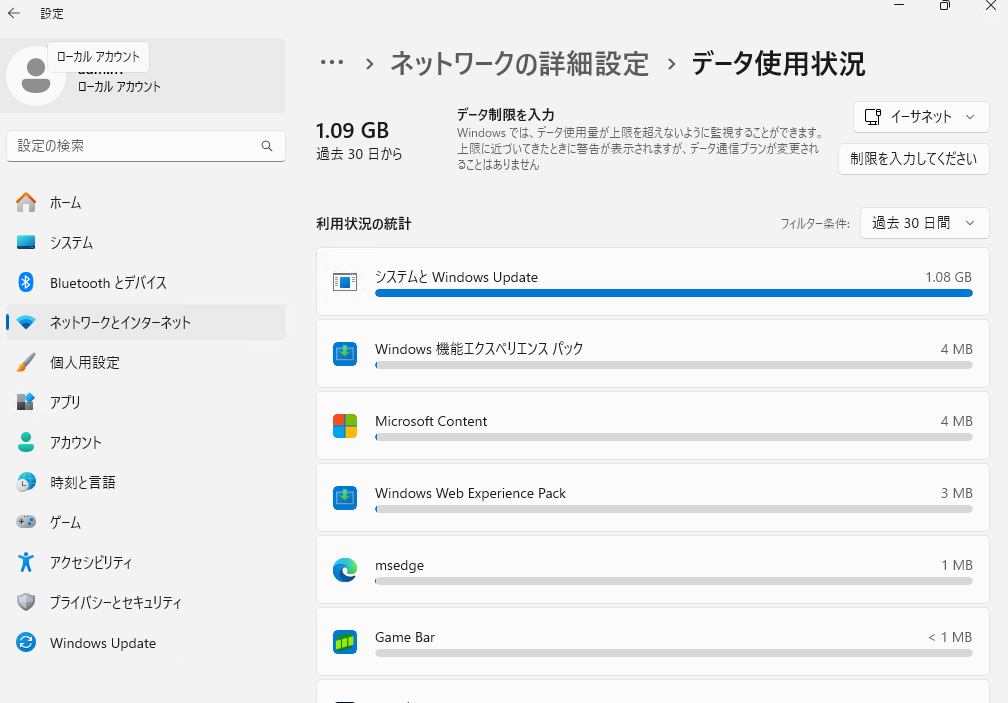Open アクセシビリティ settings page

pos(145,562)
